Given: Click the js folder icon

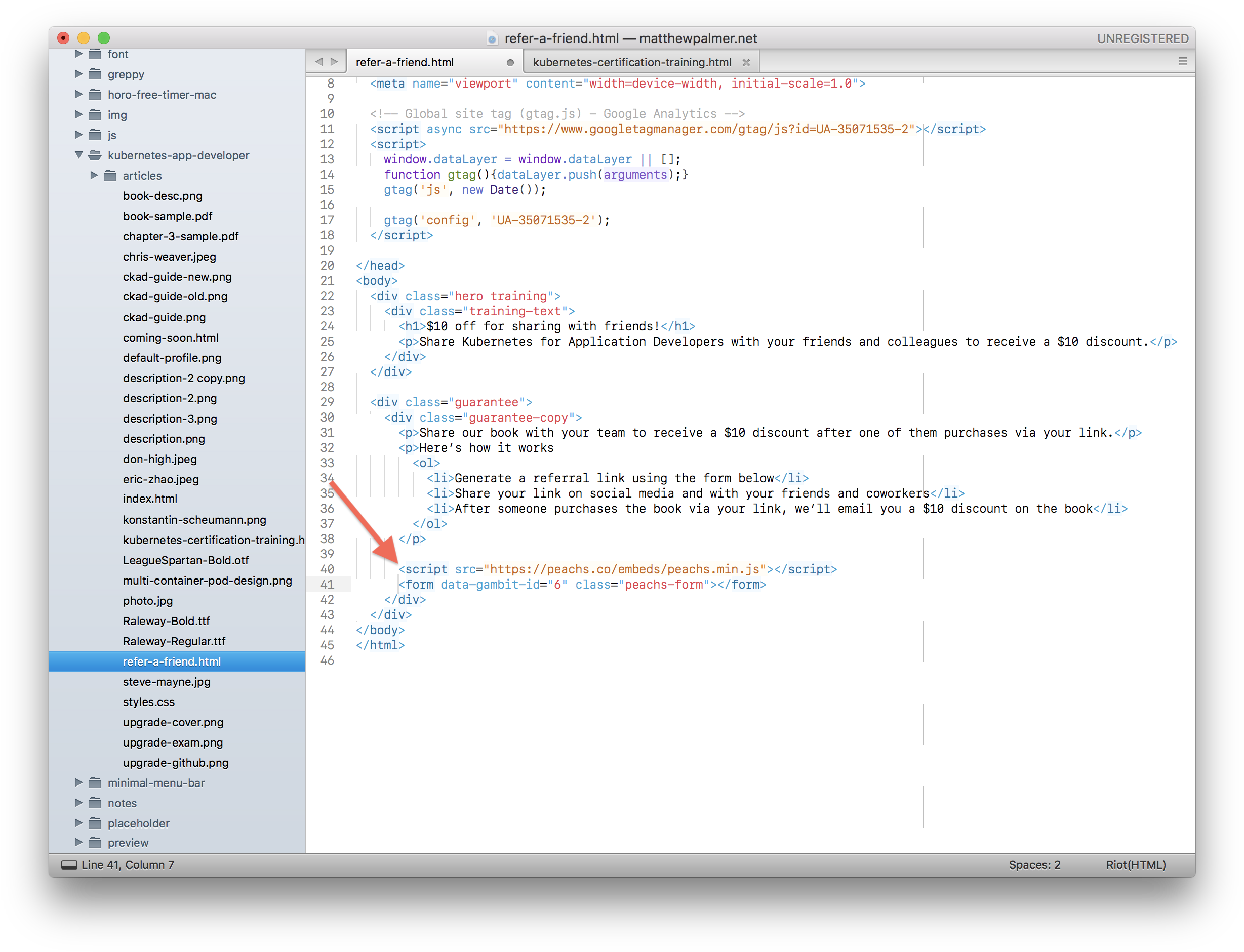Looking at the screenshot, I should (x=95, y=135).
